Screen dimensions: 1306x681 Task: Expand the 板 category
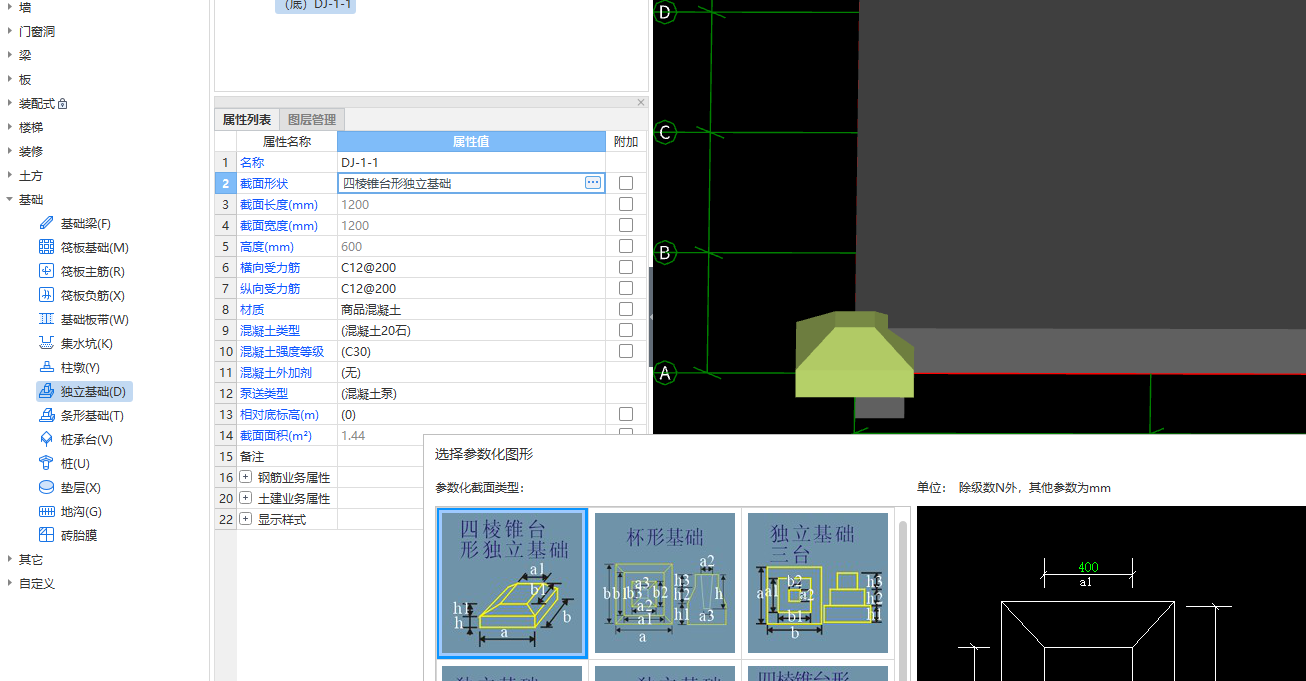tap(9, 79)
